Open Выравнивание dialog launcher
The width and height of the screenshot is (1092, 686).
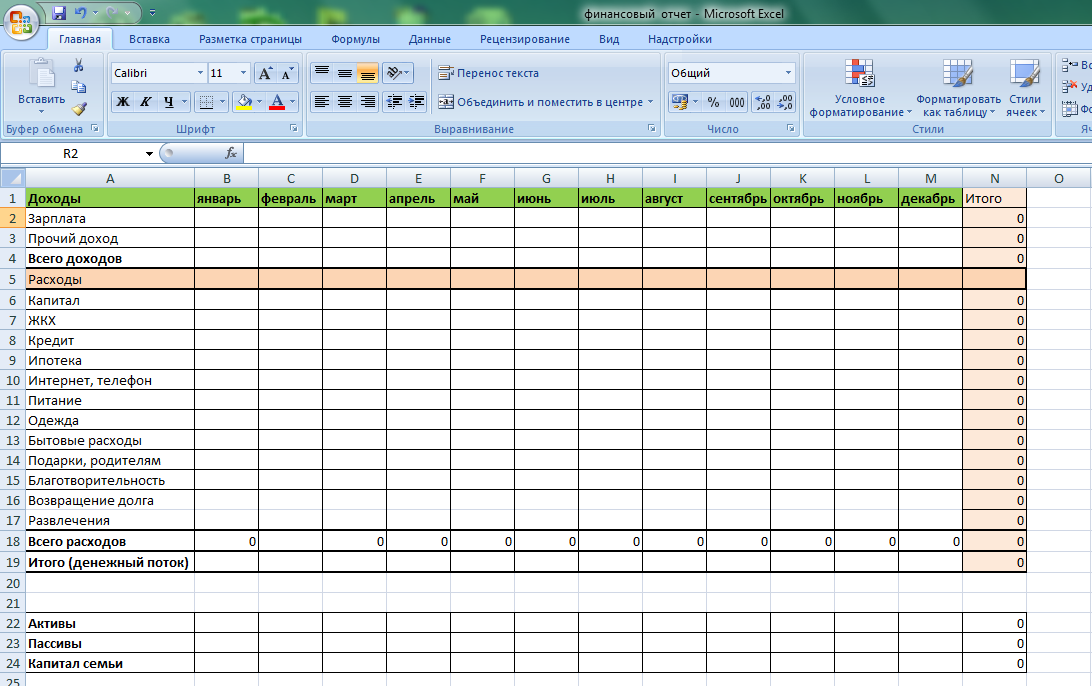tap(652, 128)
